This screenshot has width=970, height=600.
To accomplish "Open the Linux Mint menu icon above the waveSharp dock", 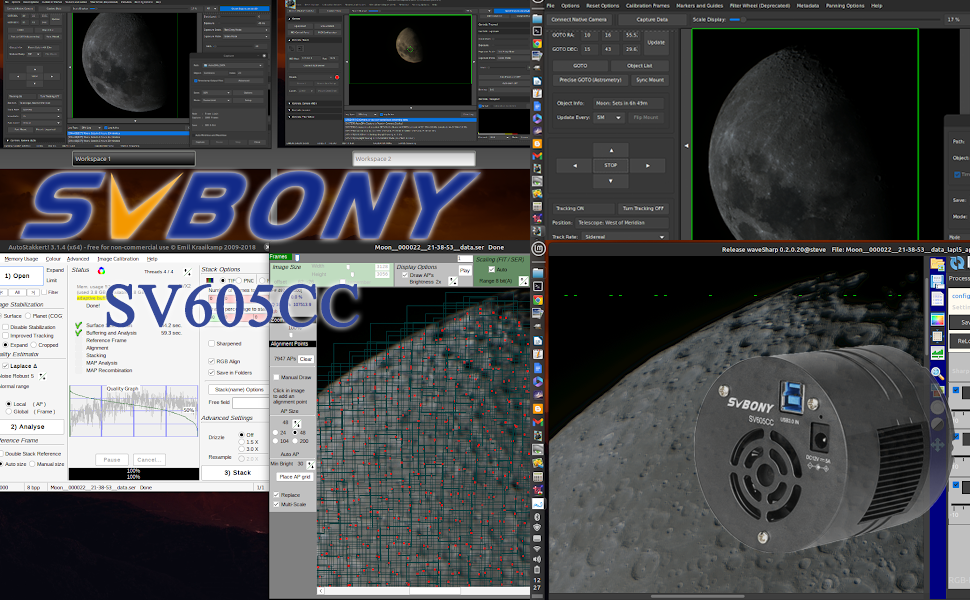I will (x=538, y=249).
